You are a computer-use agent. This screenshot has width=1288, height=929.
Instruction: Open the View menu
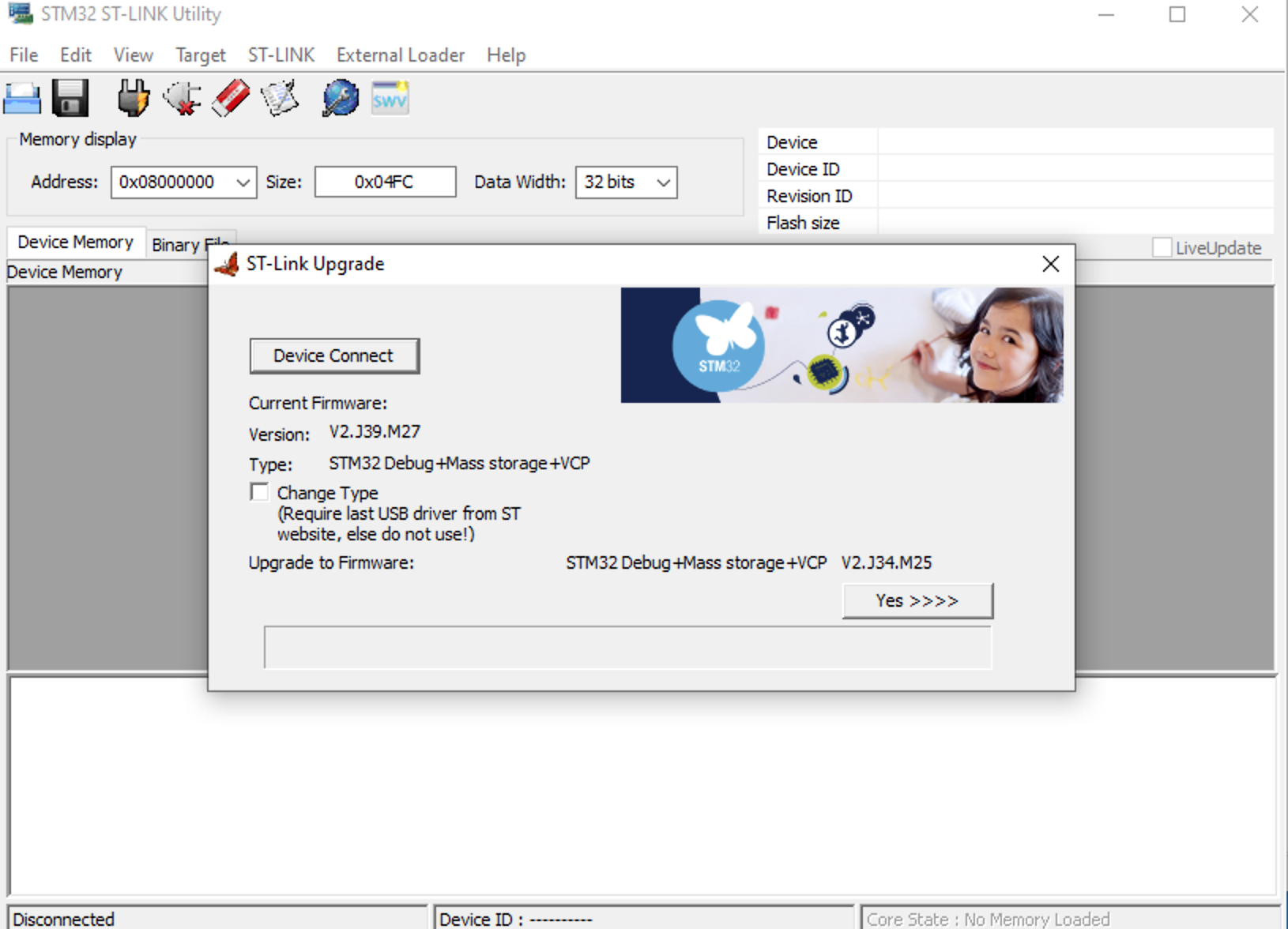pos(133,55)
